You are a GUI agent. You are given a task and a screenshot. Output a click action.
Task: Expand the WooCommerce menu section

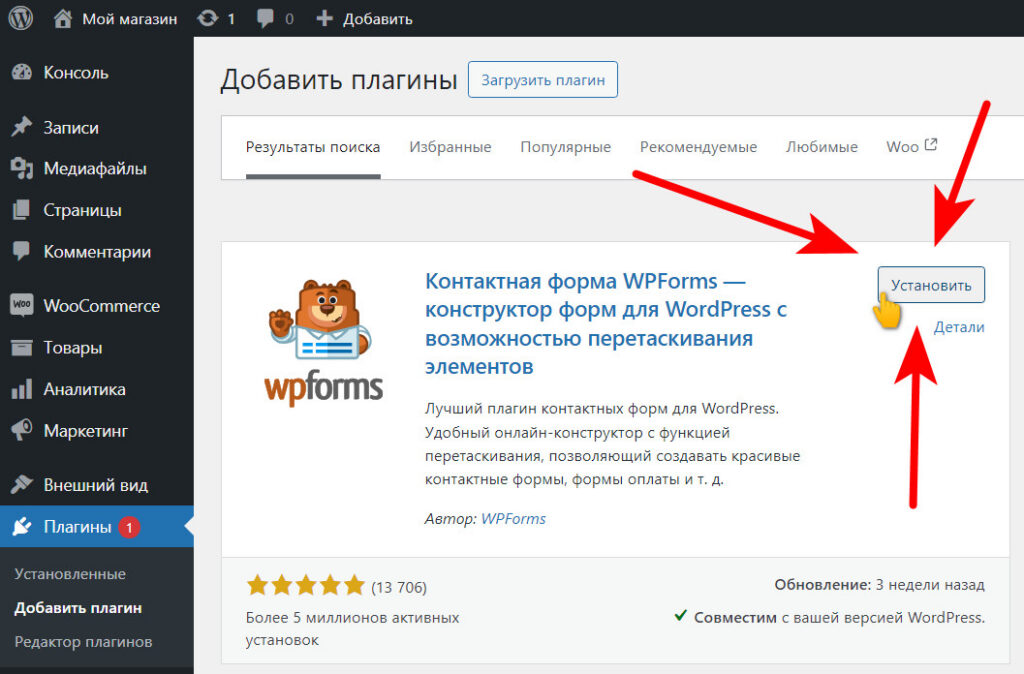click(96, 305)
